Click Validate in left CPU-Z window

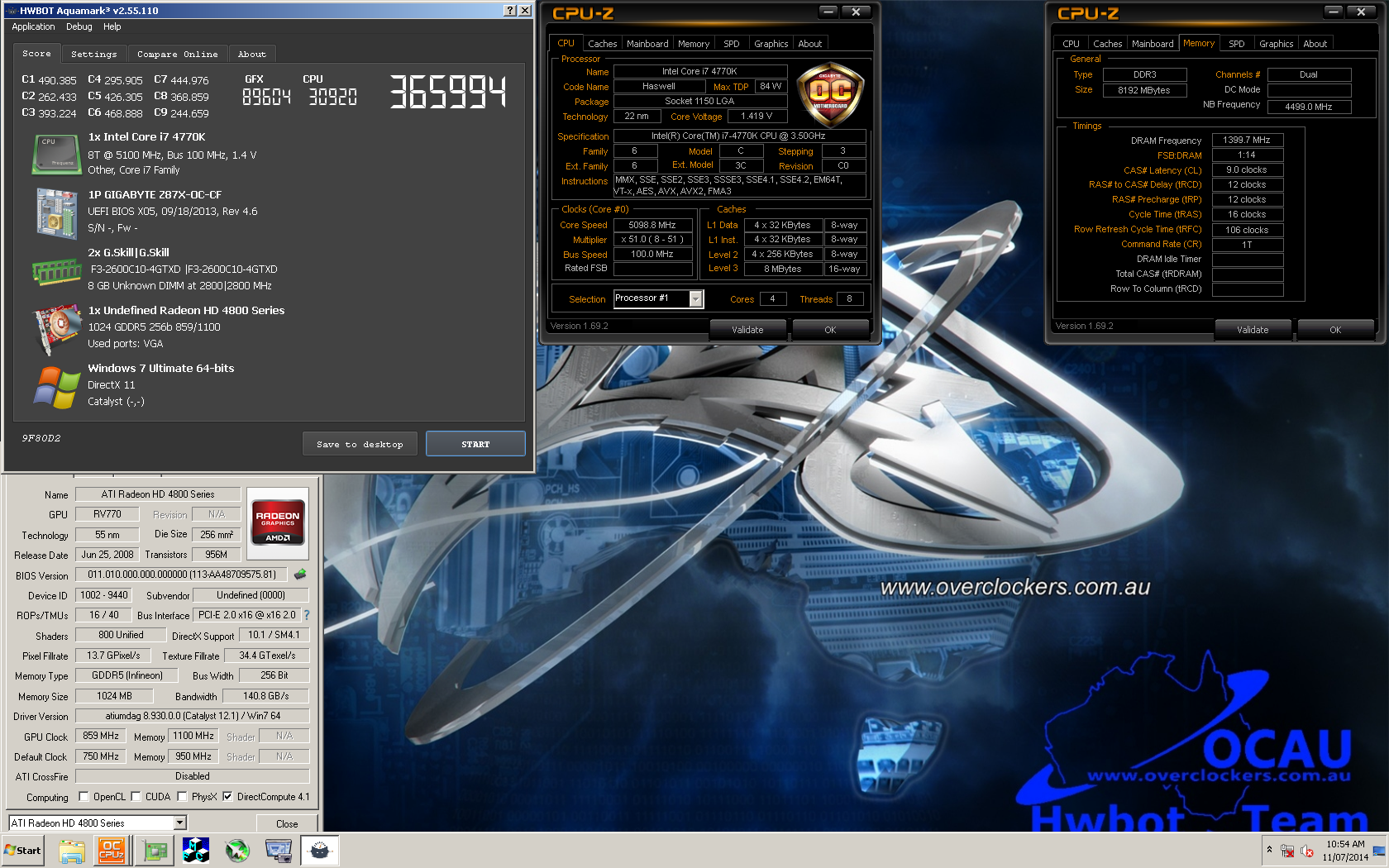point(747,330)
